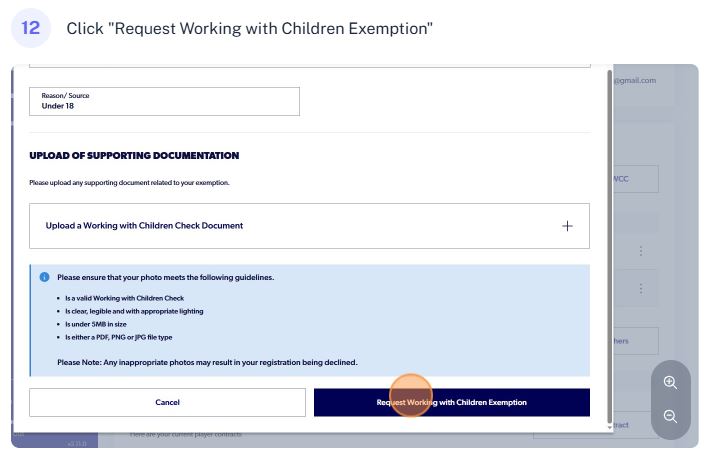Click the Reason/Source field showing Under 18
This screenshot has width=704, height=454.
[164, 101]
